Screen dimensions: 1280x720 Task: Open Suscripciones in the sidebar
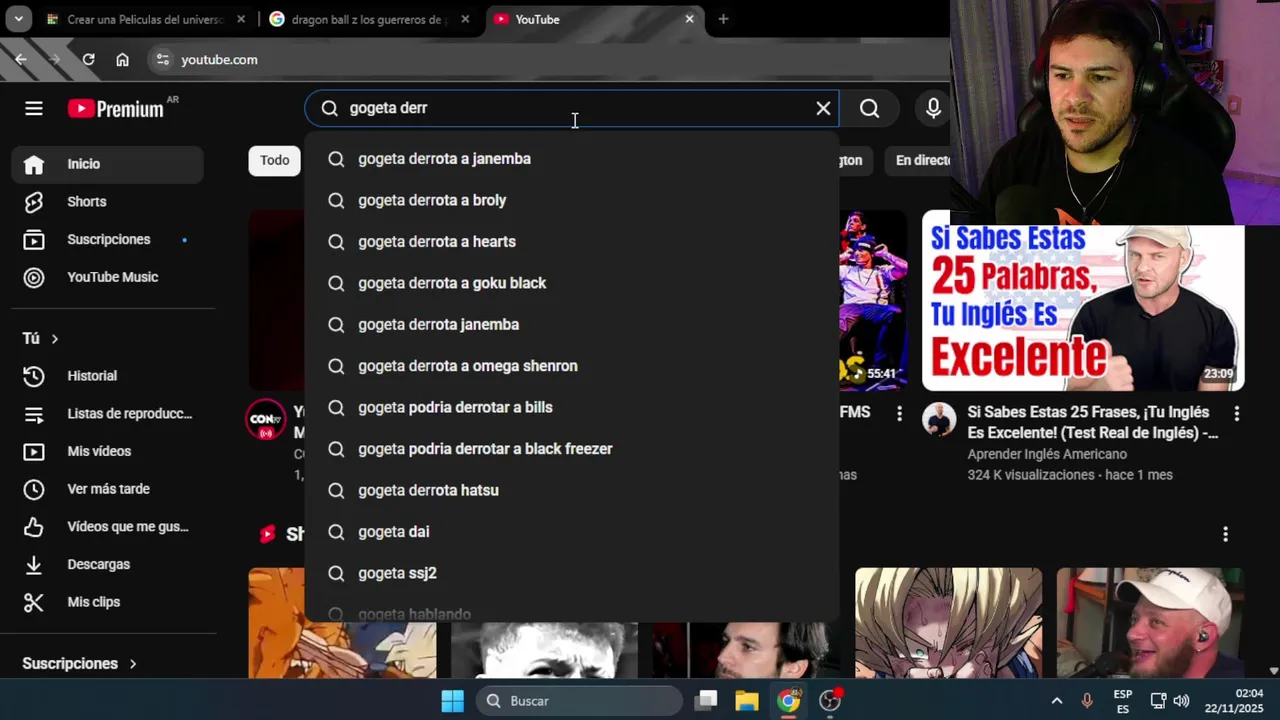108,240
